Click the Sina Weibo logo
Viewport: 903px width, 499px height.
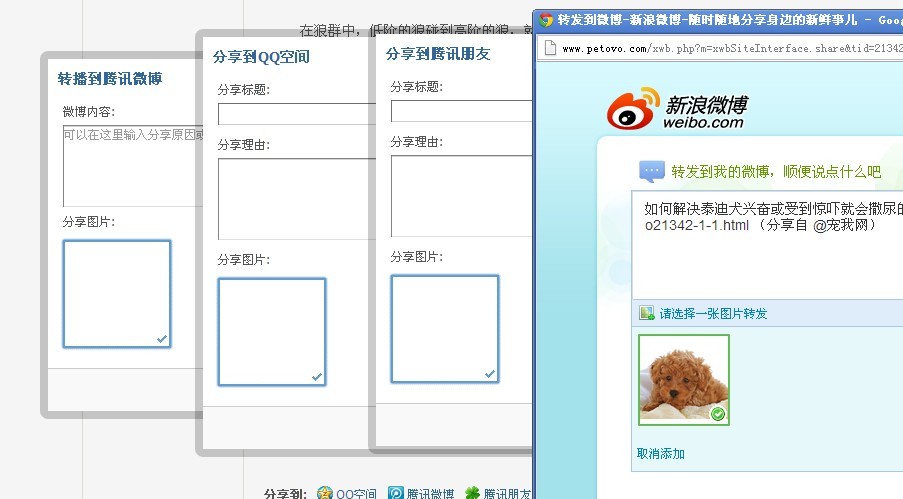pos(677,108)
